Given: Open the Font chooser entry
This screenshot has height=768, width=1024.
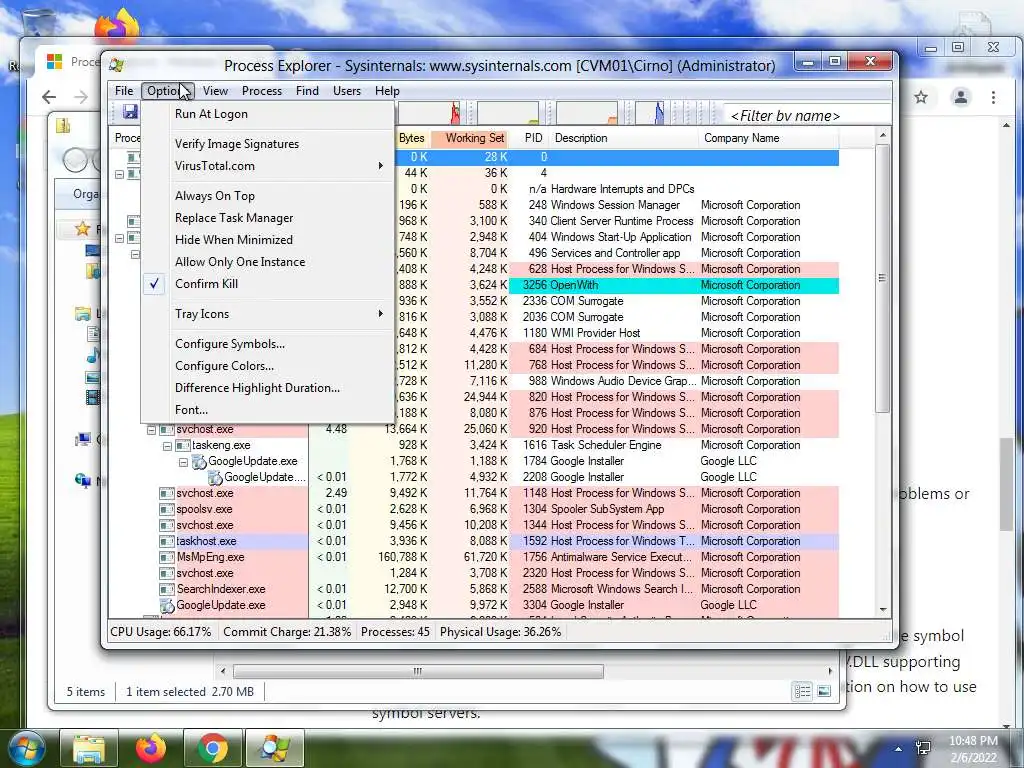Looking at the screenshot, I should [x=268, y=410].
